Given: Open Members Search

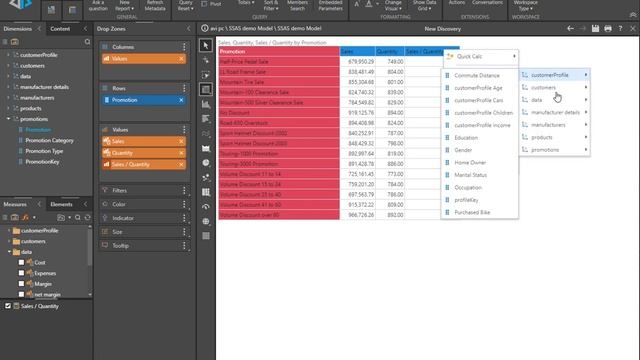Looking at the screenshot, I should tap(297, 5).
